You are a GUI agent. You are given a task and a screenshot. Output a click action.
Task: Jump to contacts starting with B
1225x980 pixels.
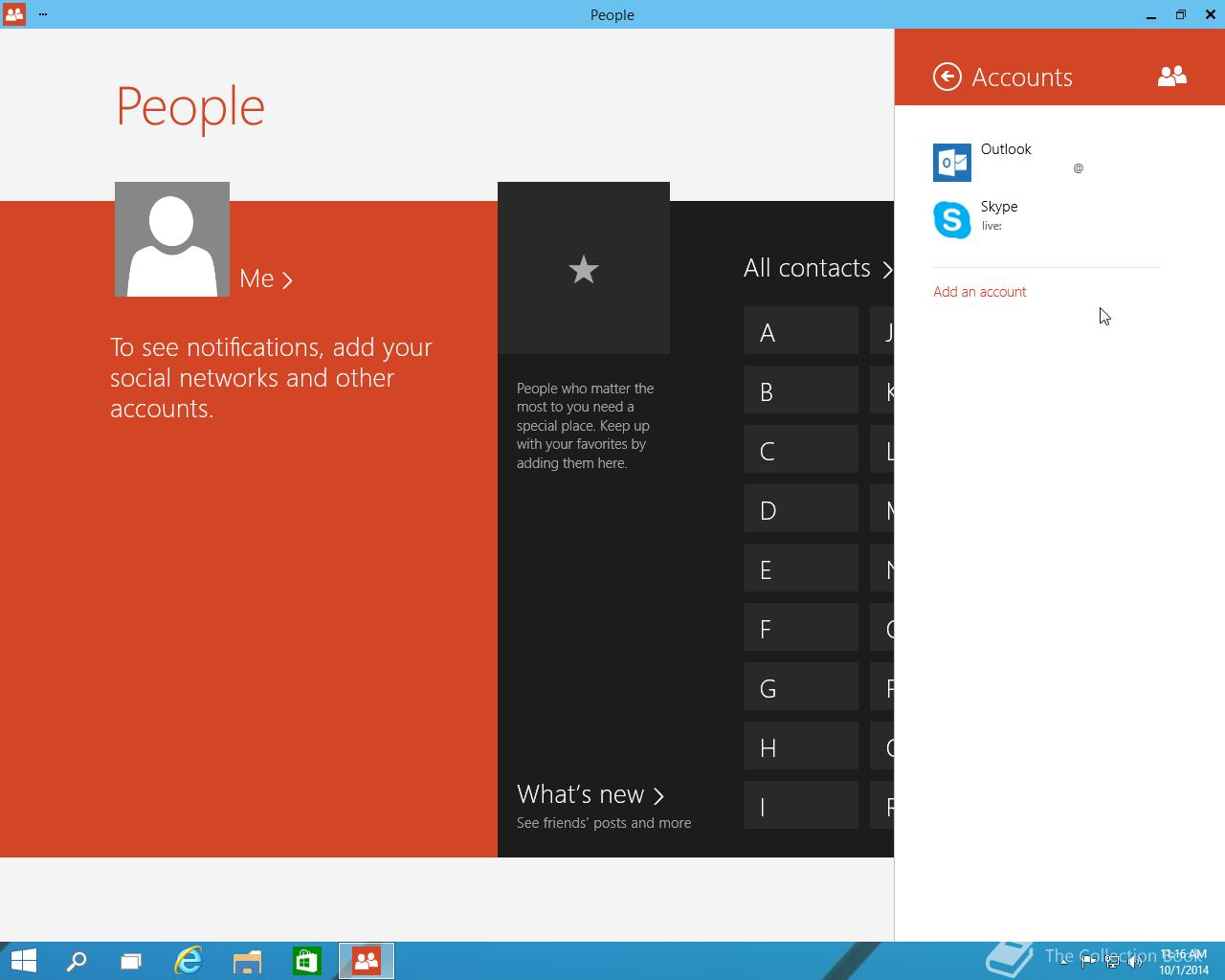pyautogui.click(x=801, y=390)
